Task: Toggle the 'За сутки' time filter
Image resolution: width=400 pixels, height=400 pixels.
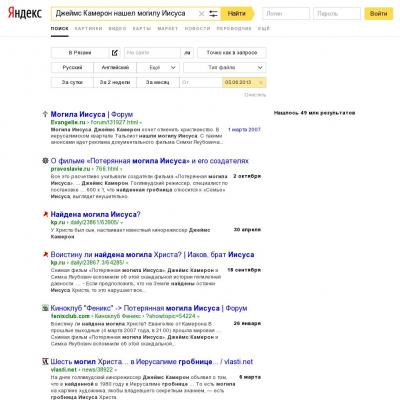Action: (72, 82)
